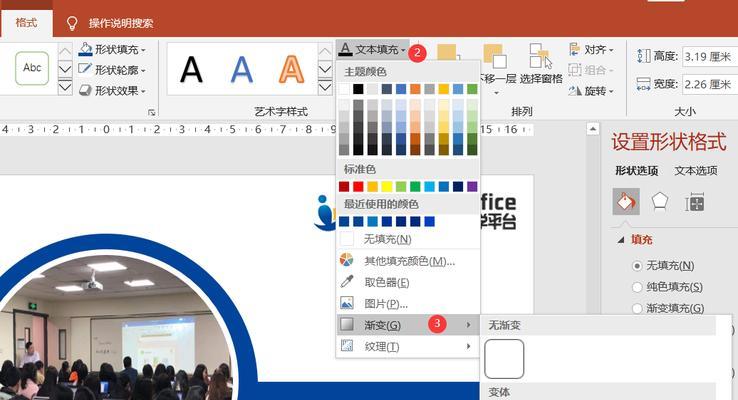Switch to 形状选项 shape options tab

click(636, 170)
